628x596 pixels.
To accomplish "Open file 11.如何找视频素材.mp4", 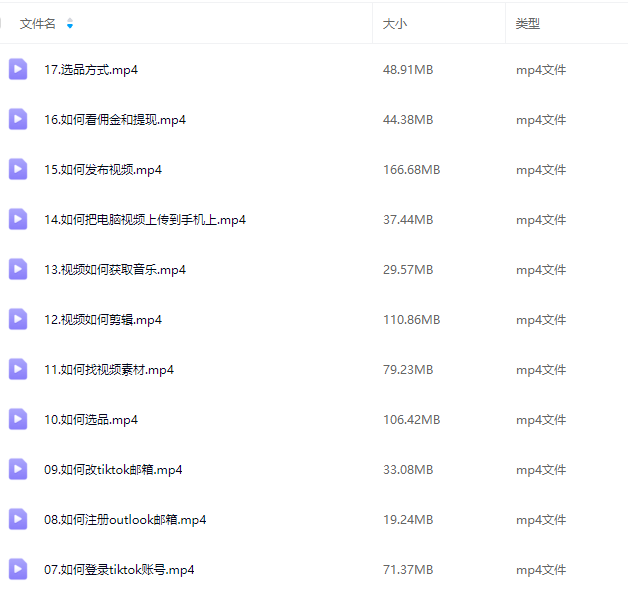I will click(109, 370).
